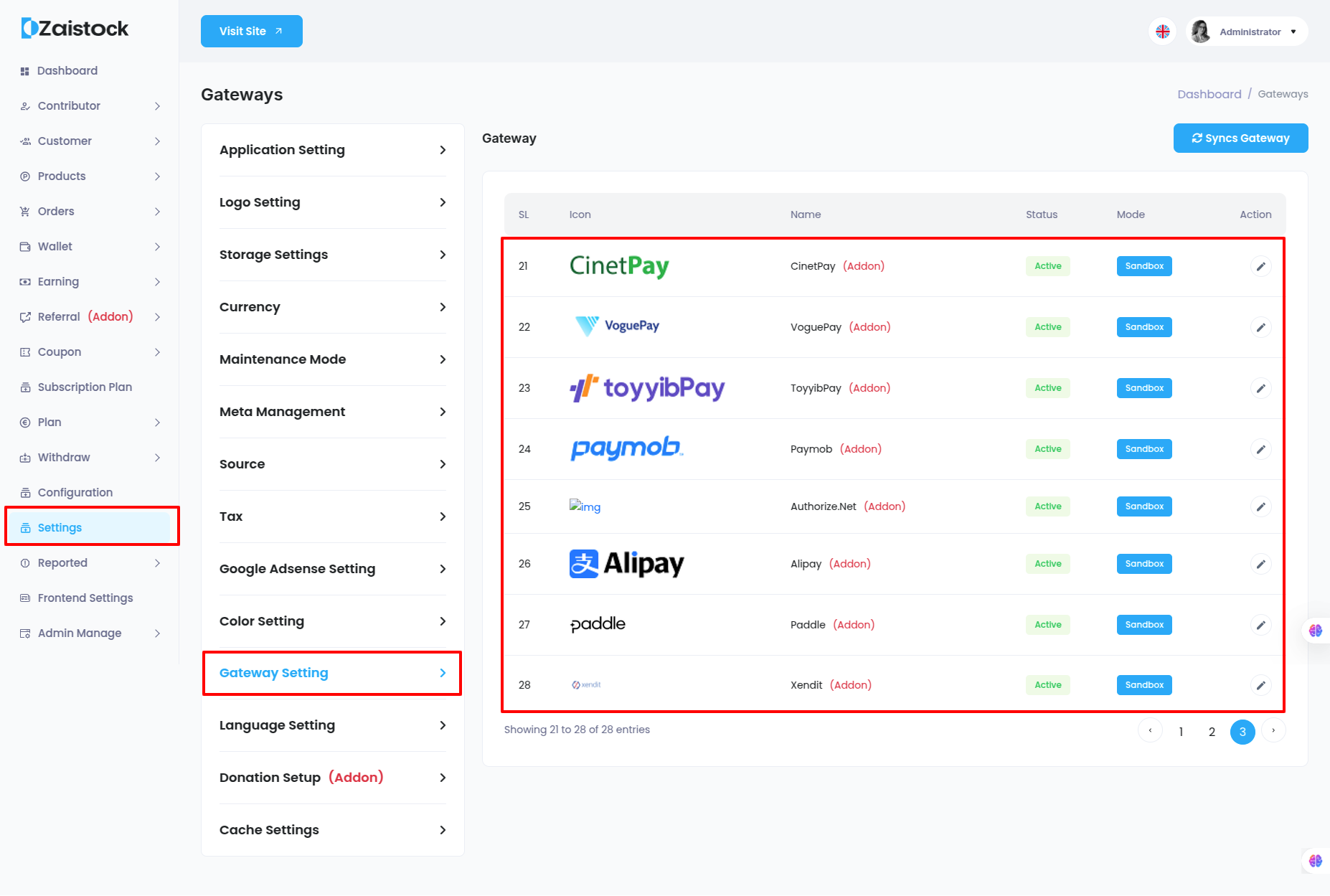
Task: Edit the ToyyibPay gateway with pencil icon
Action: click(x=1260, y=388)
